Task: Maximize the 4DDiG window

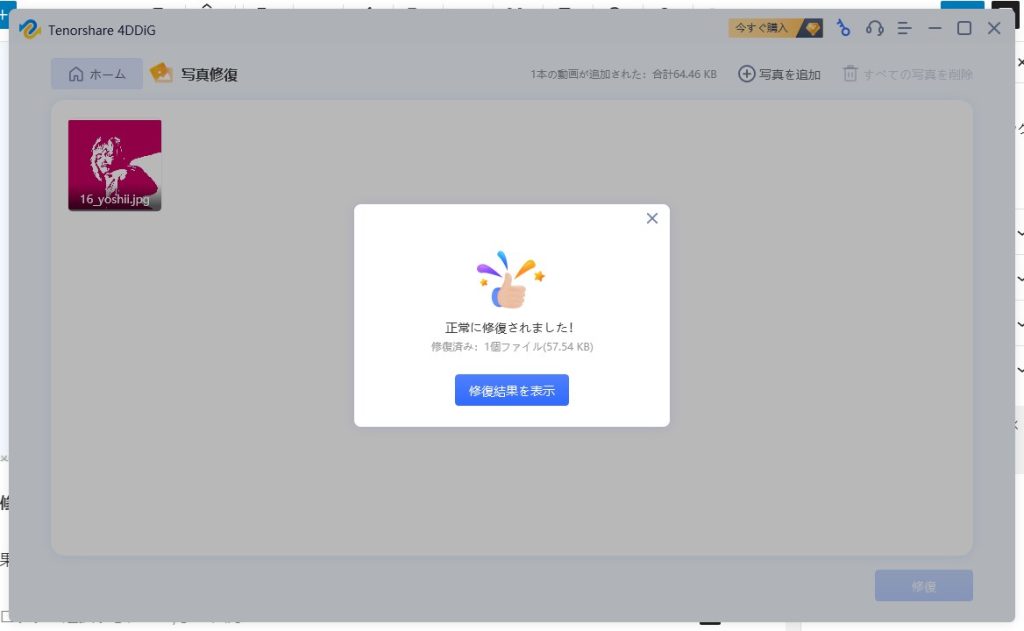Action: 964,29
